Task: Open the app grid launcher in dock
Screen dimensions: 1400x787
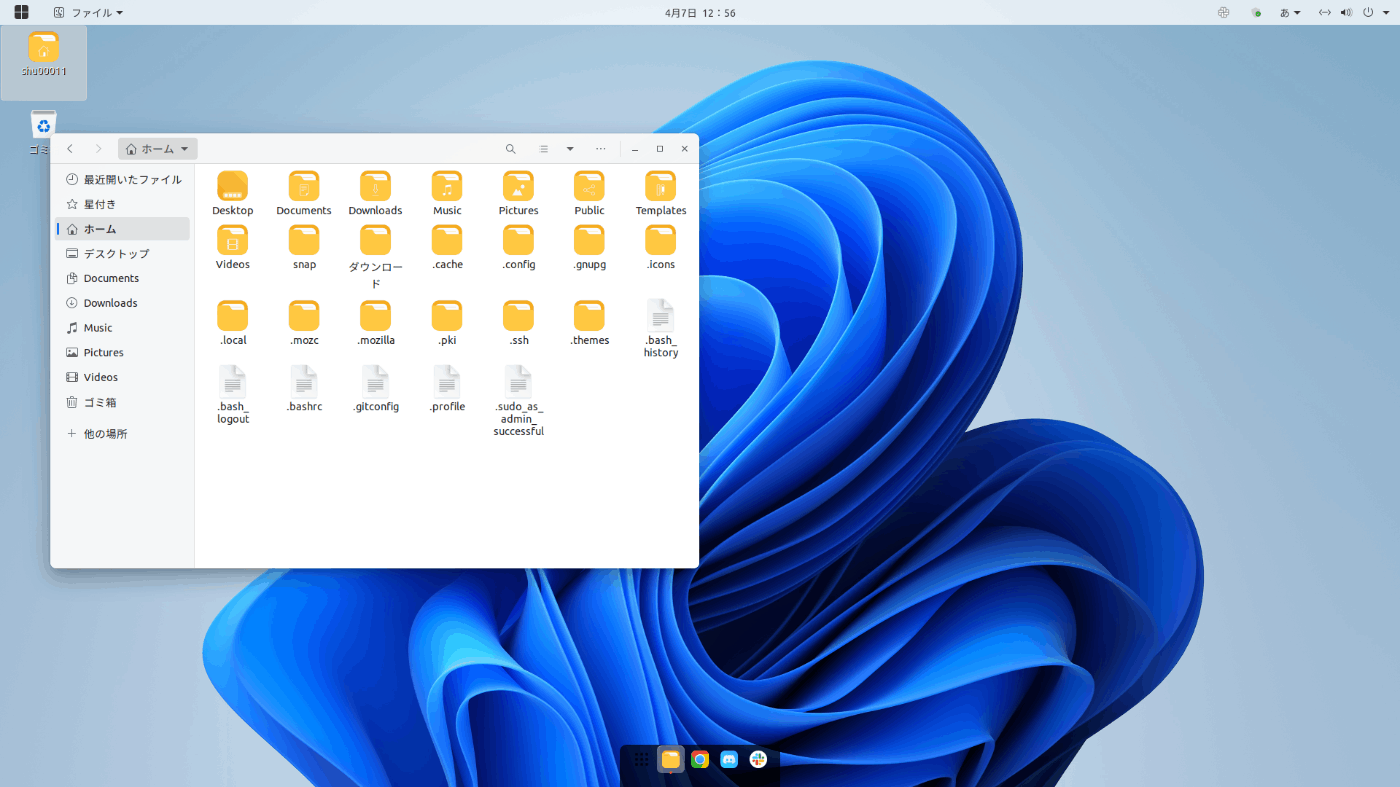Action: (641, 760)
